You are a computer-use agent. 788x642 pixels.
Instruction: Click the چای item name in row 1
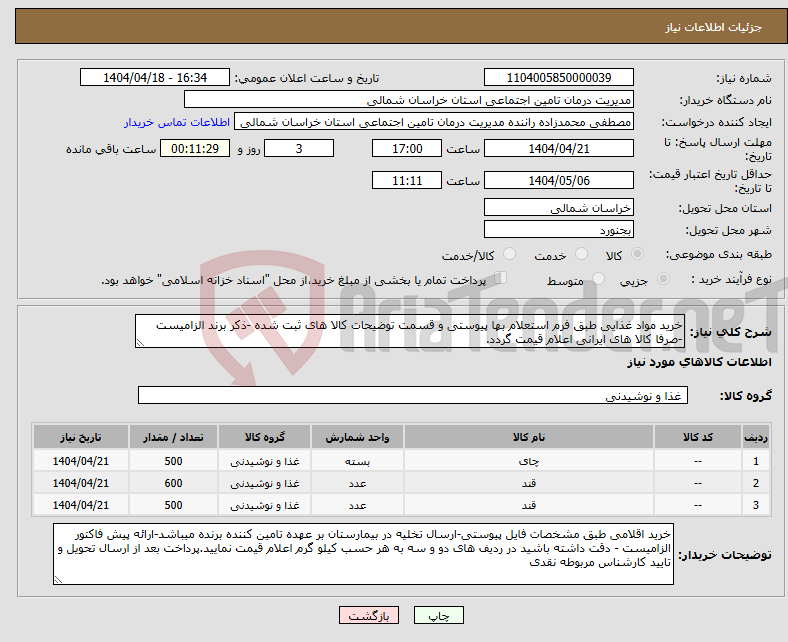point(529,461)
